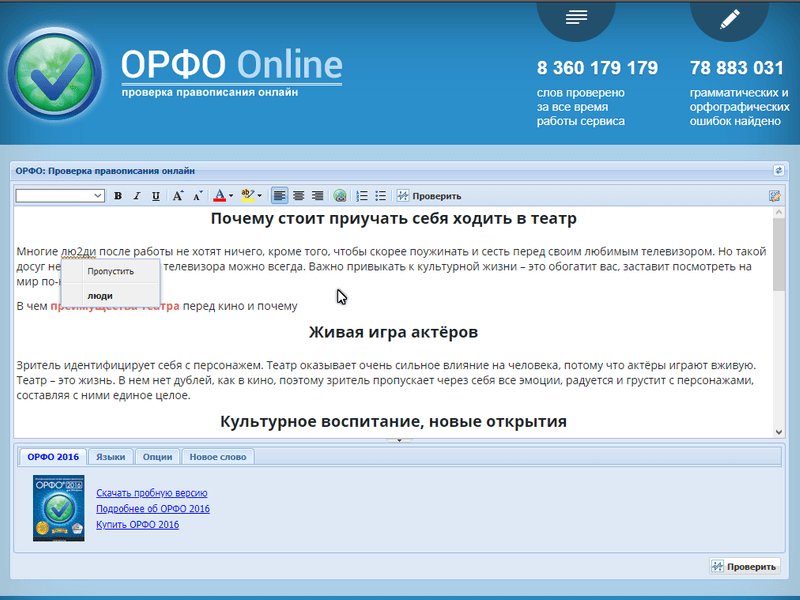The image size is (800, 600).
Task: Toggle bold formatting
Action: [118, 196]
